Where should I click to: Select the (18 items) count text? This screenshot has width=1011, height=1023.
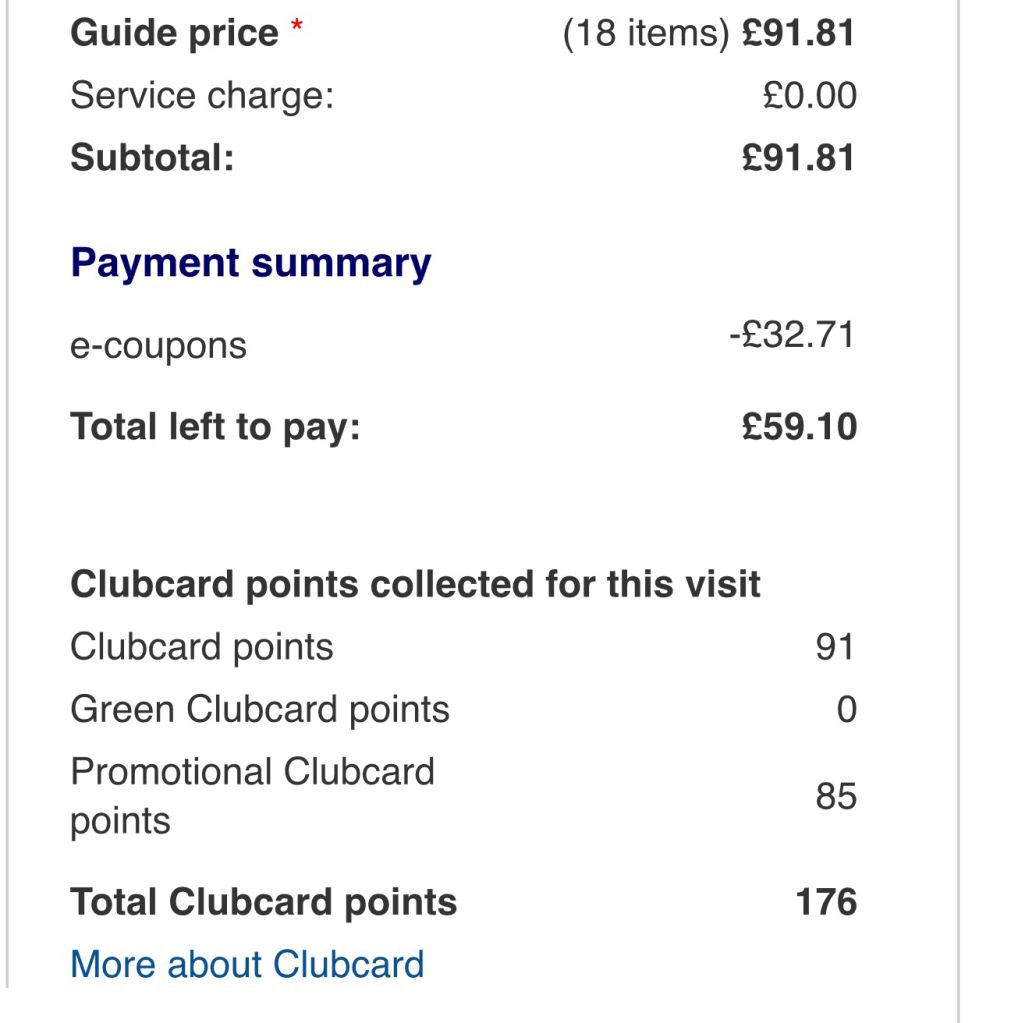point(646,34)
